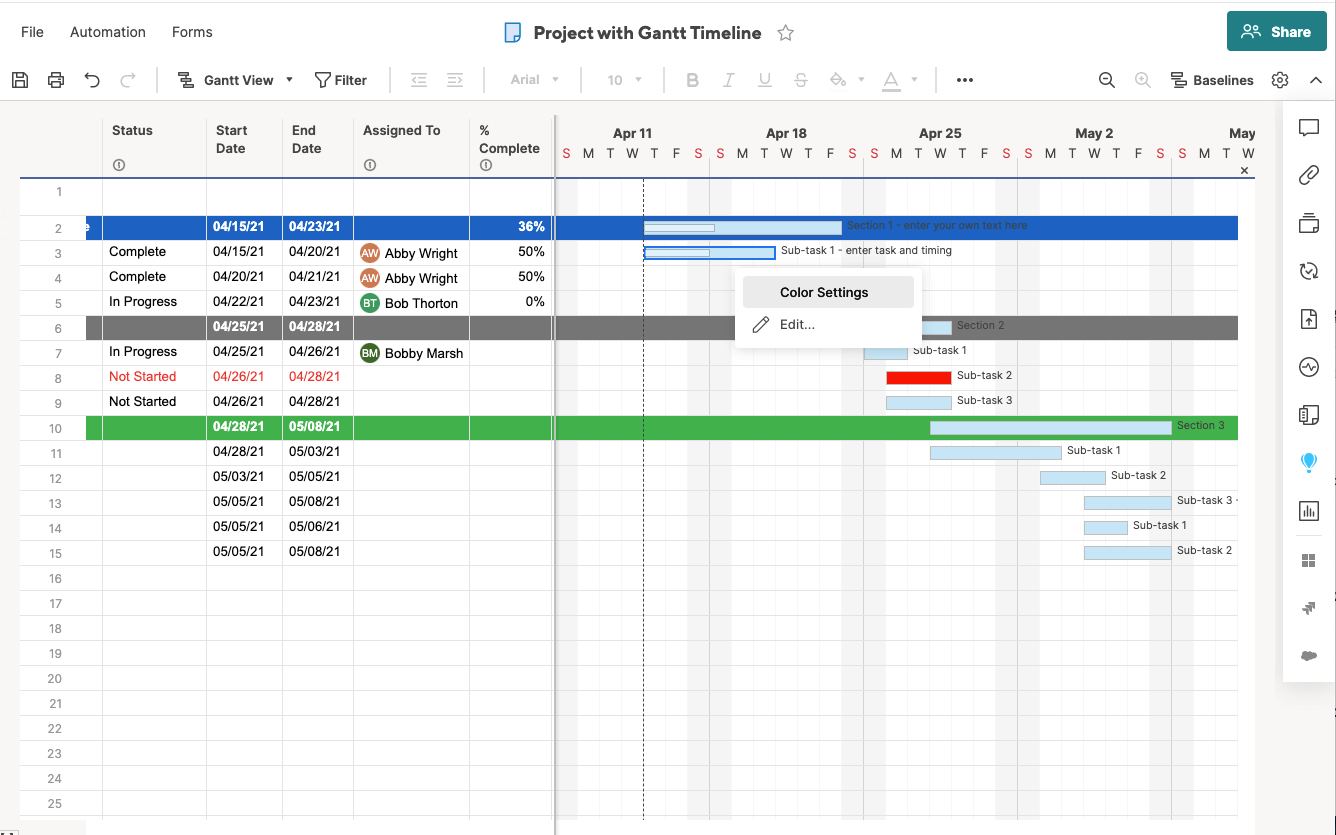Click the Redo arrow icon

tap(128, 80)
